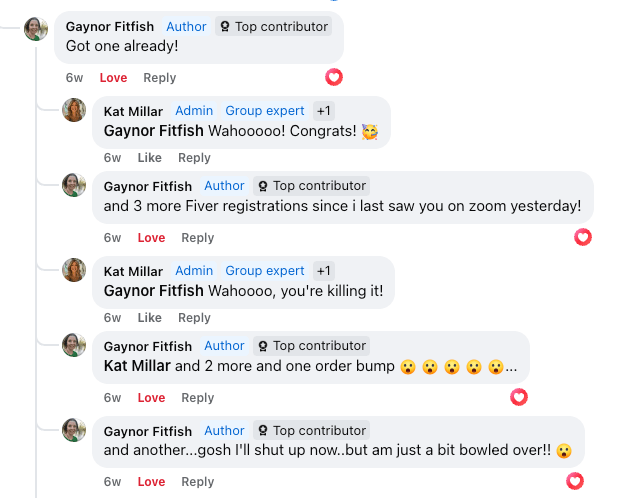Like Kat Millar's "you're killing it!" reply
The image size is (626, 498).
pyautogui.click(x=149, y=318)
